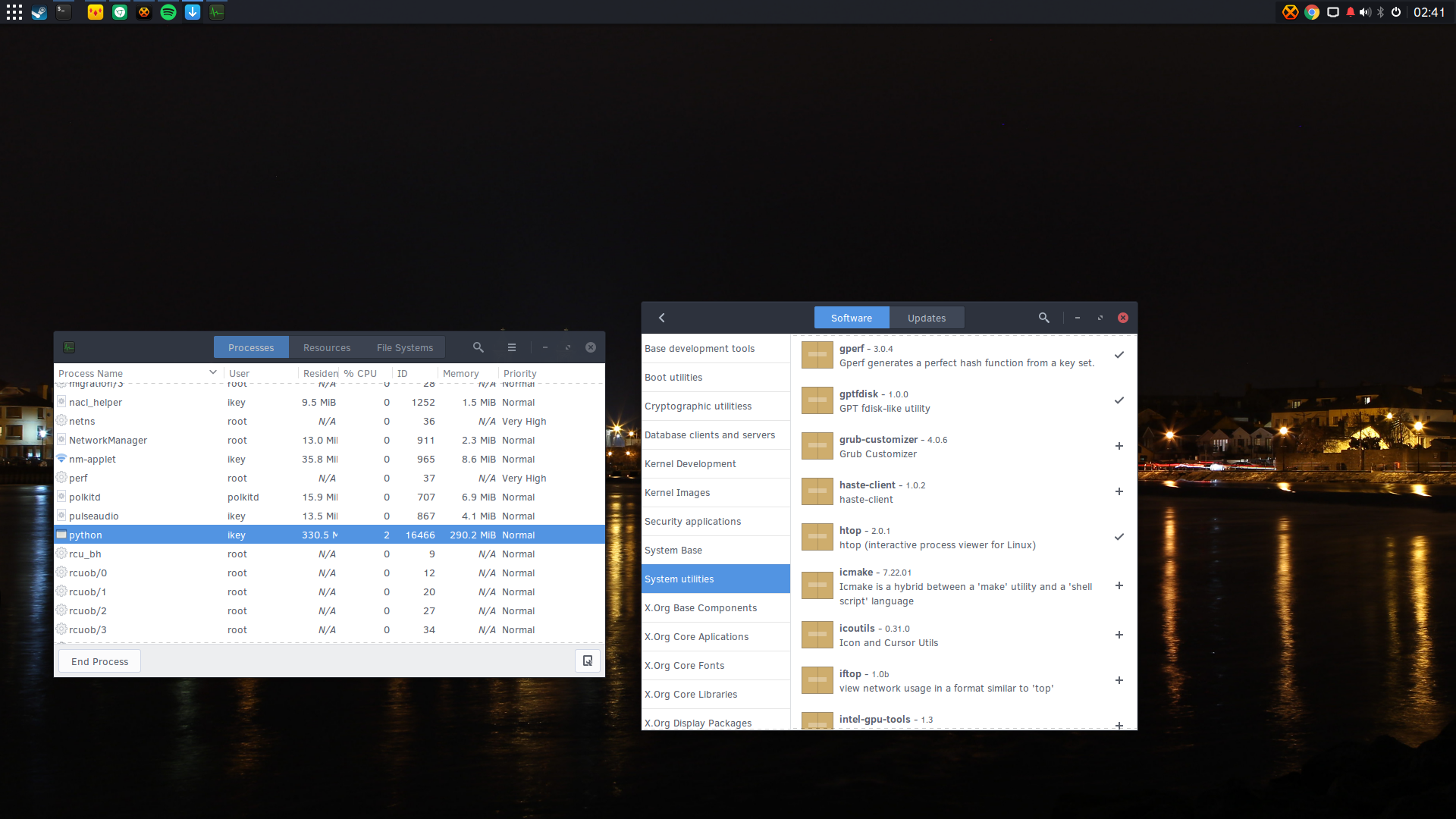Click the orange hexagon tray icon
The width and height of the screenshot is (1456, 819).
(1290, 12)
